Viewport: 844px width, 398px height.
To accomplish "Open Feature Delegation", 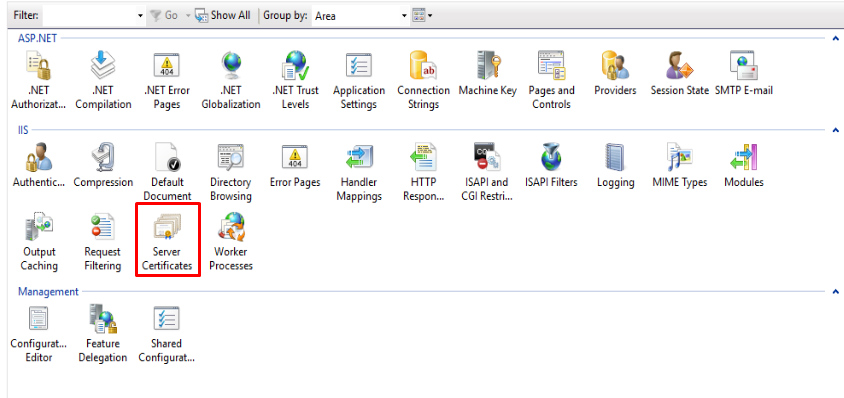I will click(x=103, y=334).
